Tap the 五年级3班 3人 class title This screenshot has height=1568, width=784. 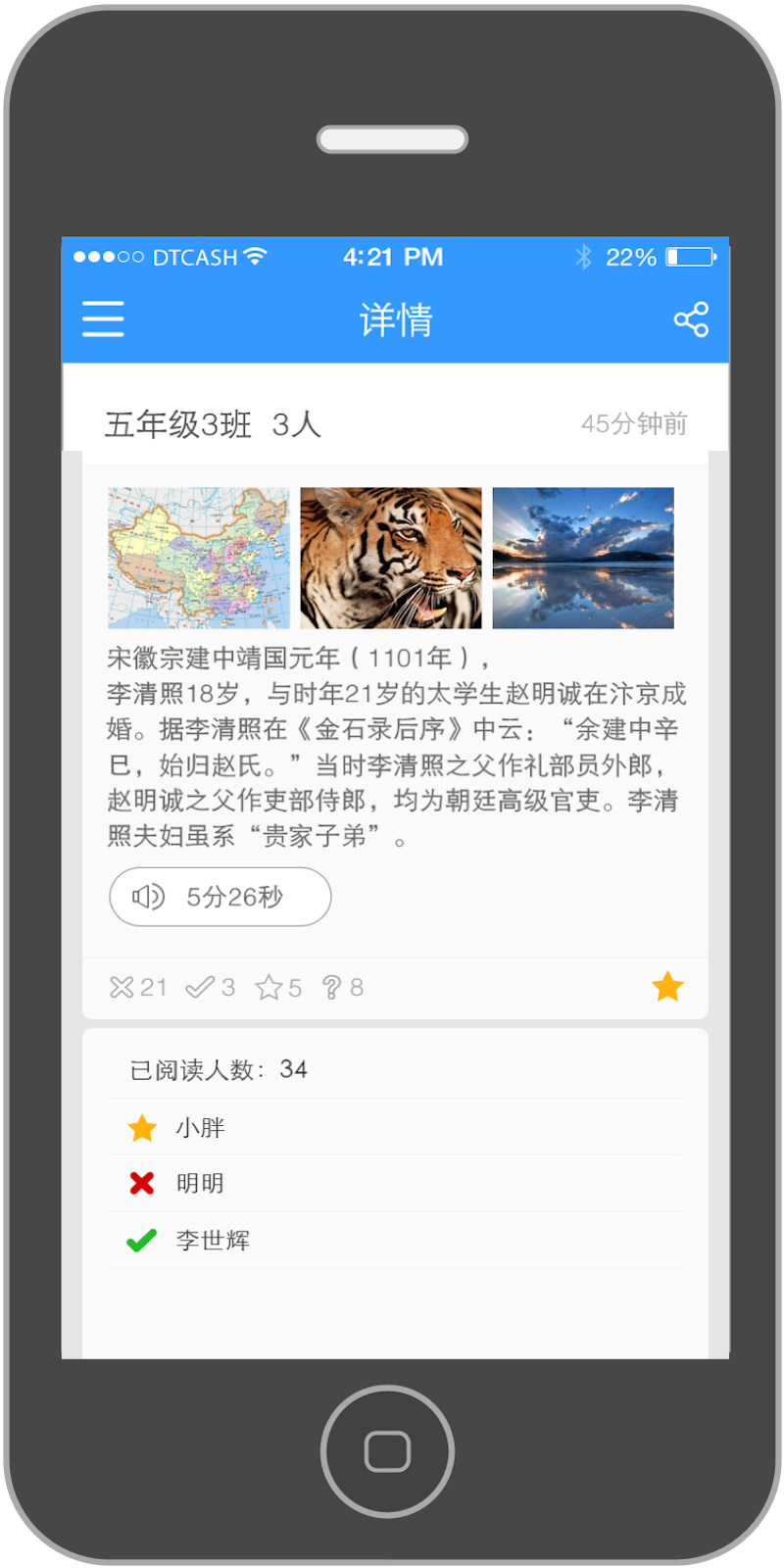pos(213,424)
